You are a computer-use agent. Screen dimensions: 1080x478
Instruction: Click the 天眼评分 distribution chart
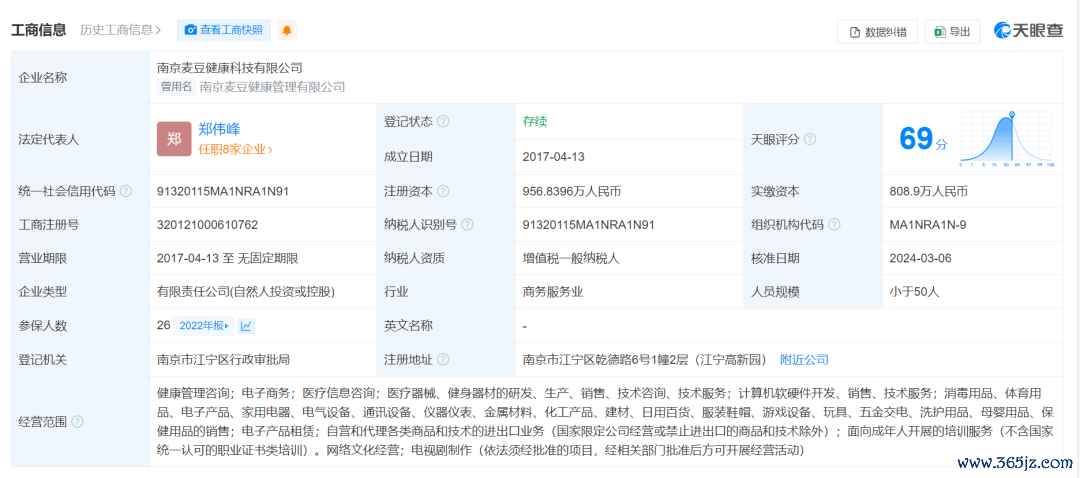1007,139
